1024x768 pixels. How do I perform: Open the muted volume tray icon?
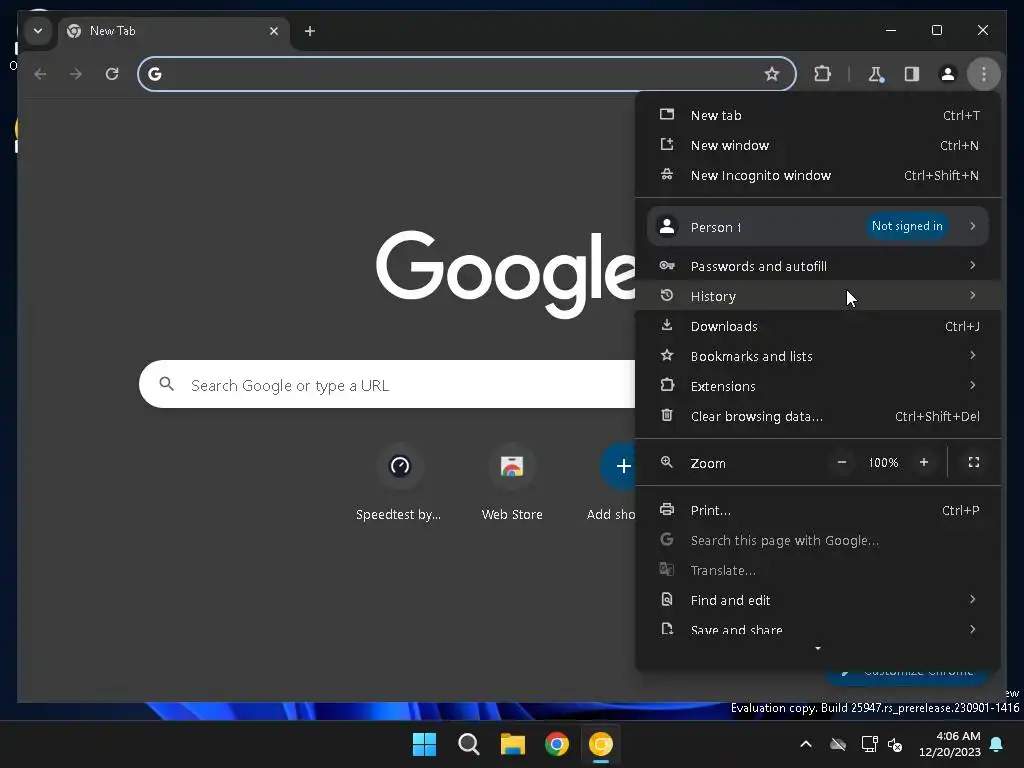pyautogui.click(x=895, y=744)
